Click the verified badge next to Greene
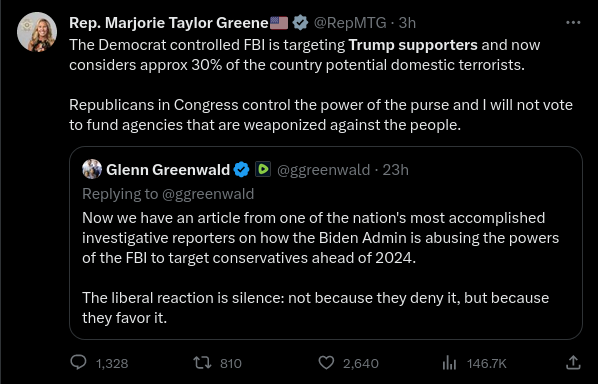598x384 pixels. coord(301,23)
